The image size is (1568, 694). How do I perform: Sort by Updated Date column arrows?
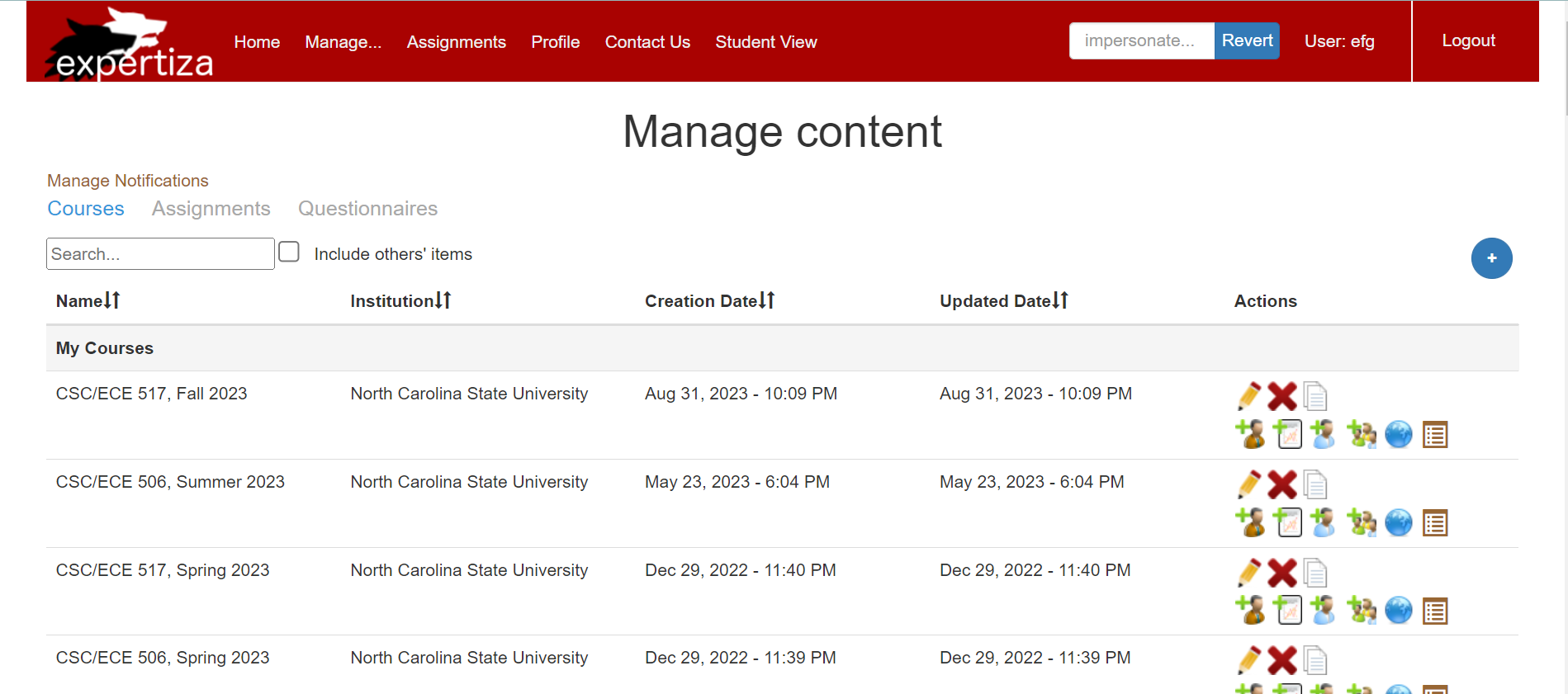point(1060,301)
